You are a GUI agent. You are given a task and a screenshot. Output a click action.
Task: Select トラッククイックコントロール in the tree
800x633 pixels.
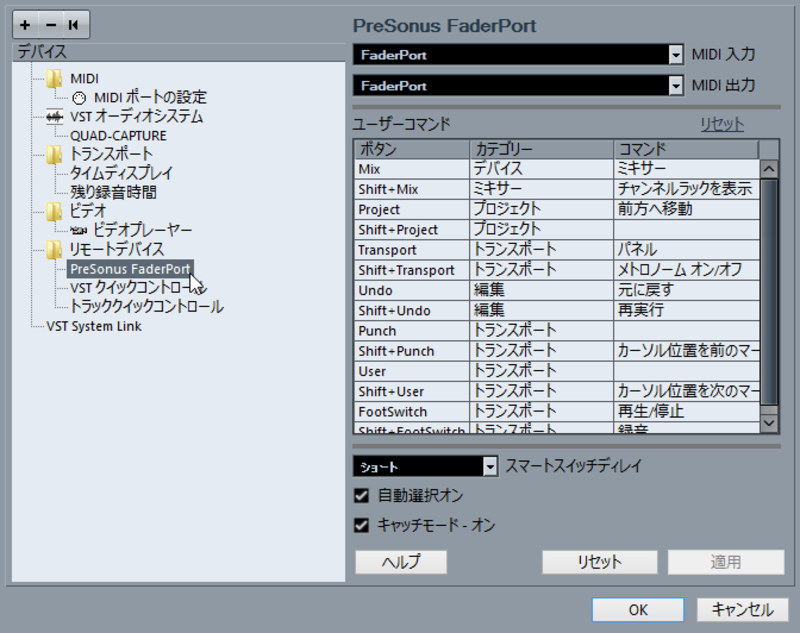coord(146,307)
